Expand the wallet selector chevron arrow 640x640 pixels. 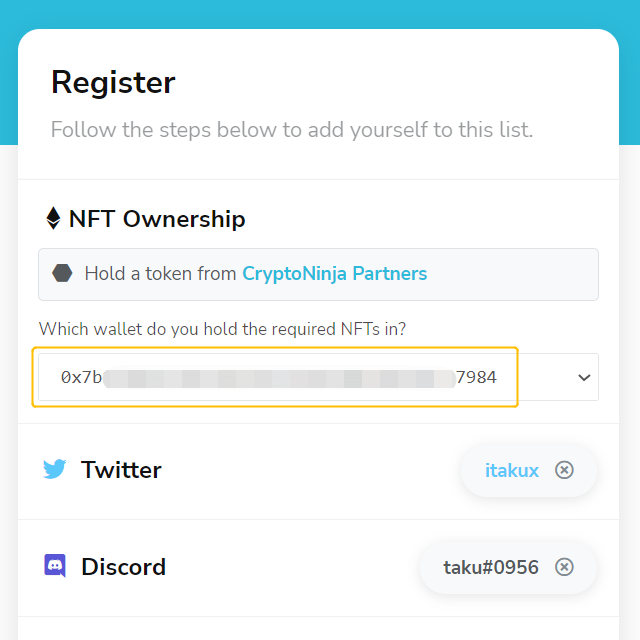(x=584, y=378)
